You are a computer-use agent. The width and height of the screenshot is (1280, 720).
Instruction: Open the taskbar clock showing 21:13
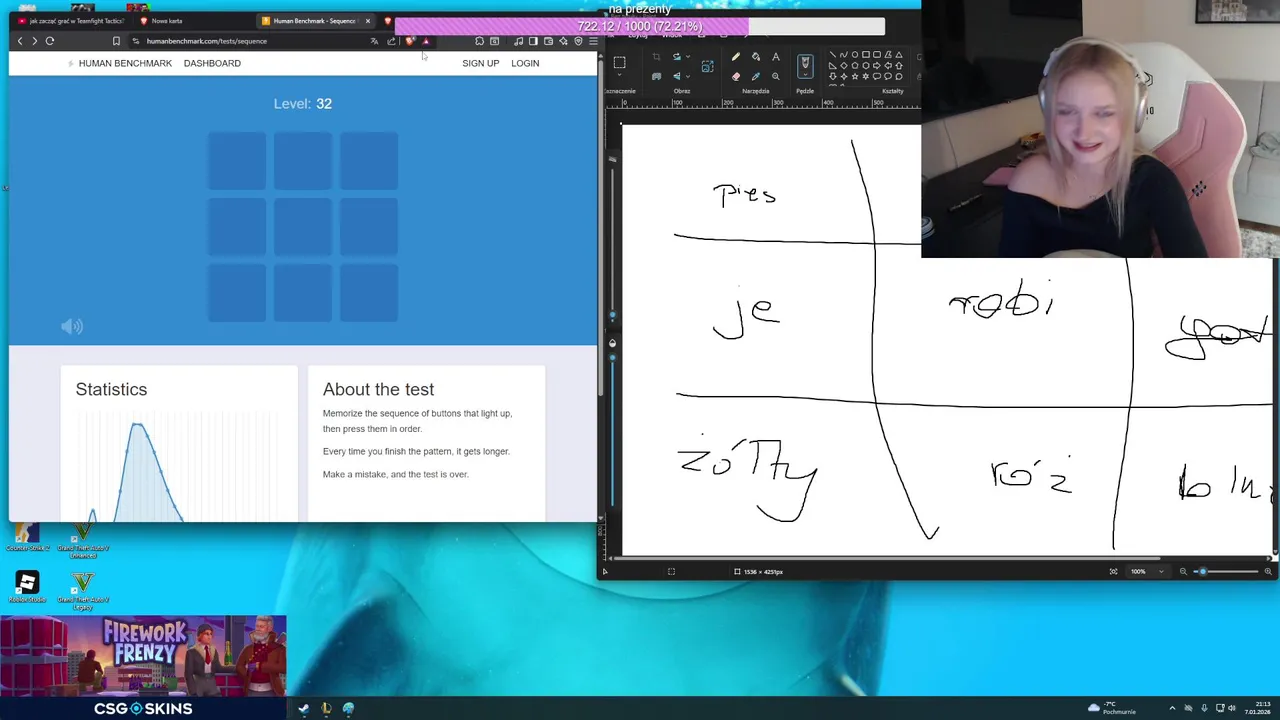tap(1257, 708)
